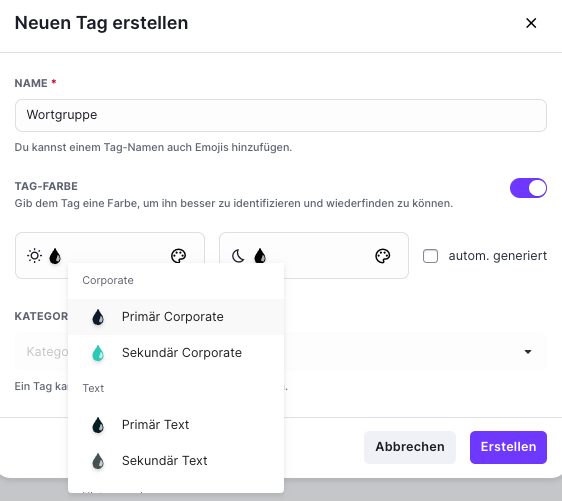Click the Name field containing Wortgruppe
Image resolution: width=562 pixels, height=501 pixels.
281,115
